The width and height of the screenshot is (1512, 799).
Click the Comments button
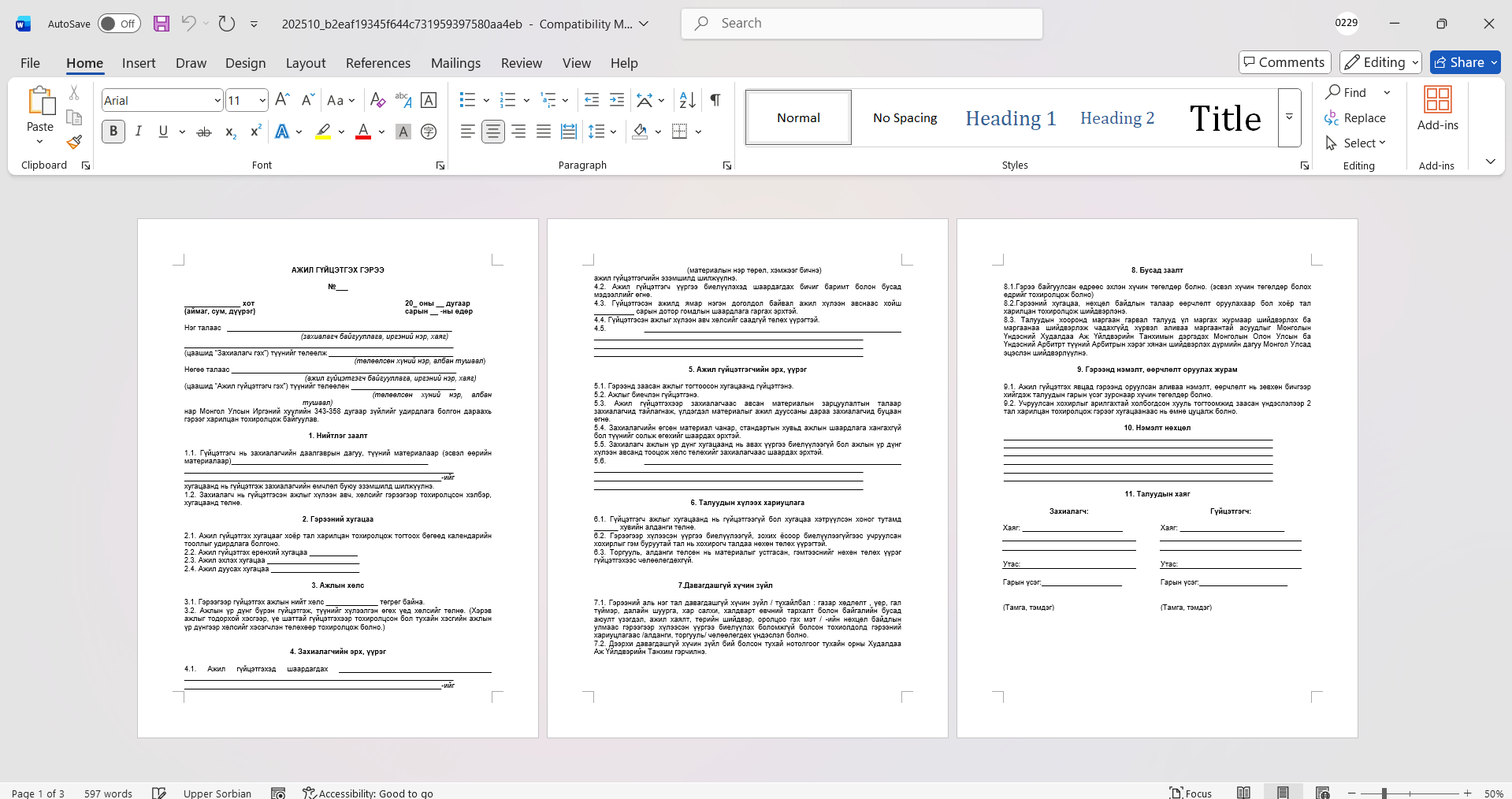[1284, 62]
